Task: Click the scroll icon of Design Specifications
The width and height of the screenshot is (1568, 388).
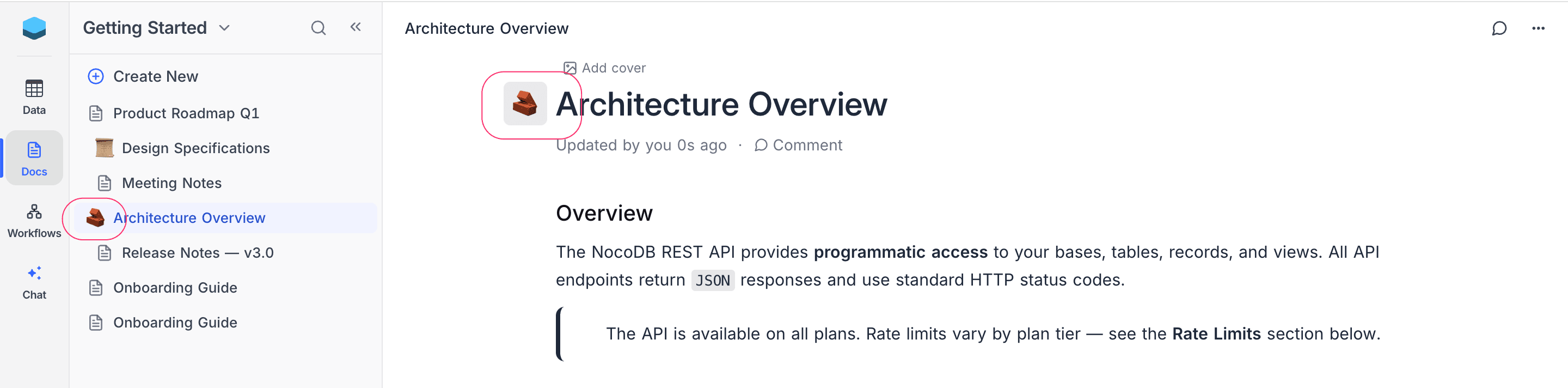Action: click(104, 148)
